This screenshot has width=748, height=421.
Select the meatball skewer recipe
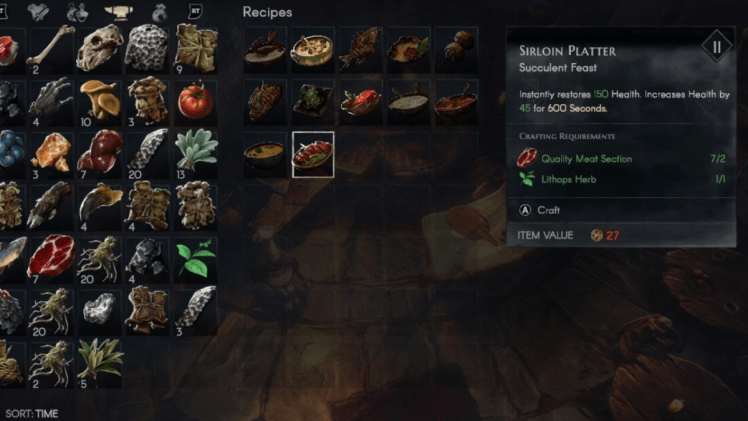(457, 50)
